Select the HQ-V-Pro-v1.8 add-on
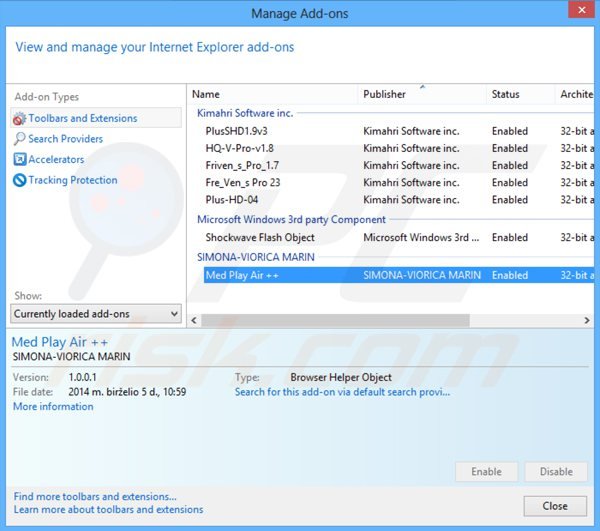 pos(240,148)
